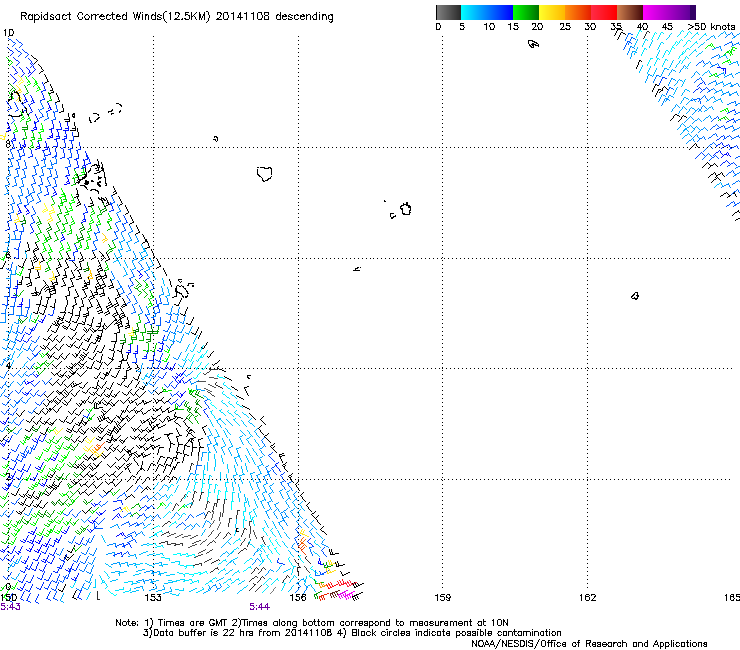Click the green 15-20 knots color band
740x650 pixels.
(526, 12)
